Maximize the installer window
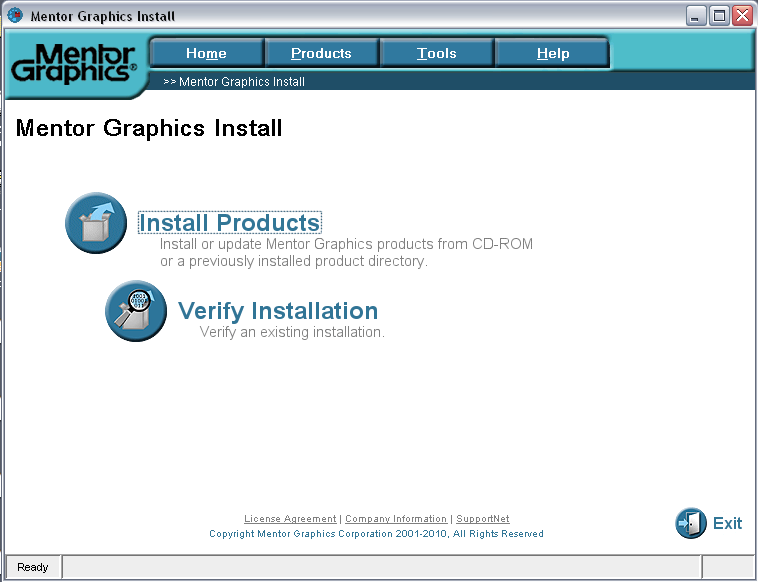This screenshot has width=758, height=582. pos(719,16)
